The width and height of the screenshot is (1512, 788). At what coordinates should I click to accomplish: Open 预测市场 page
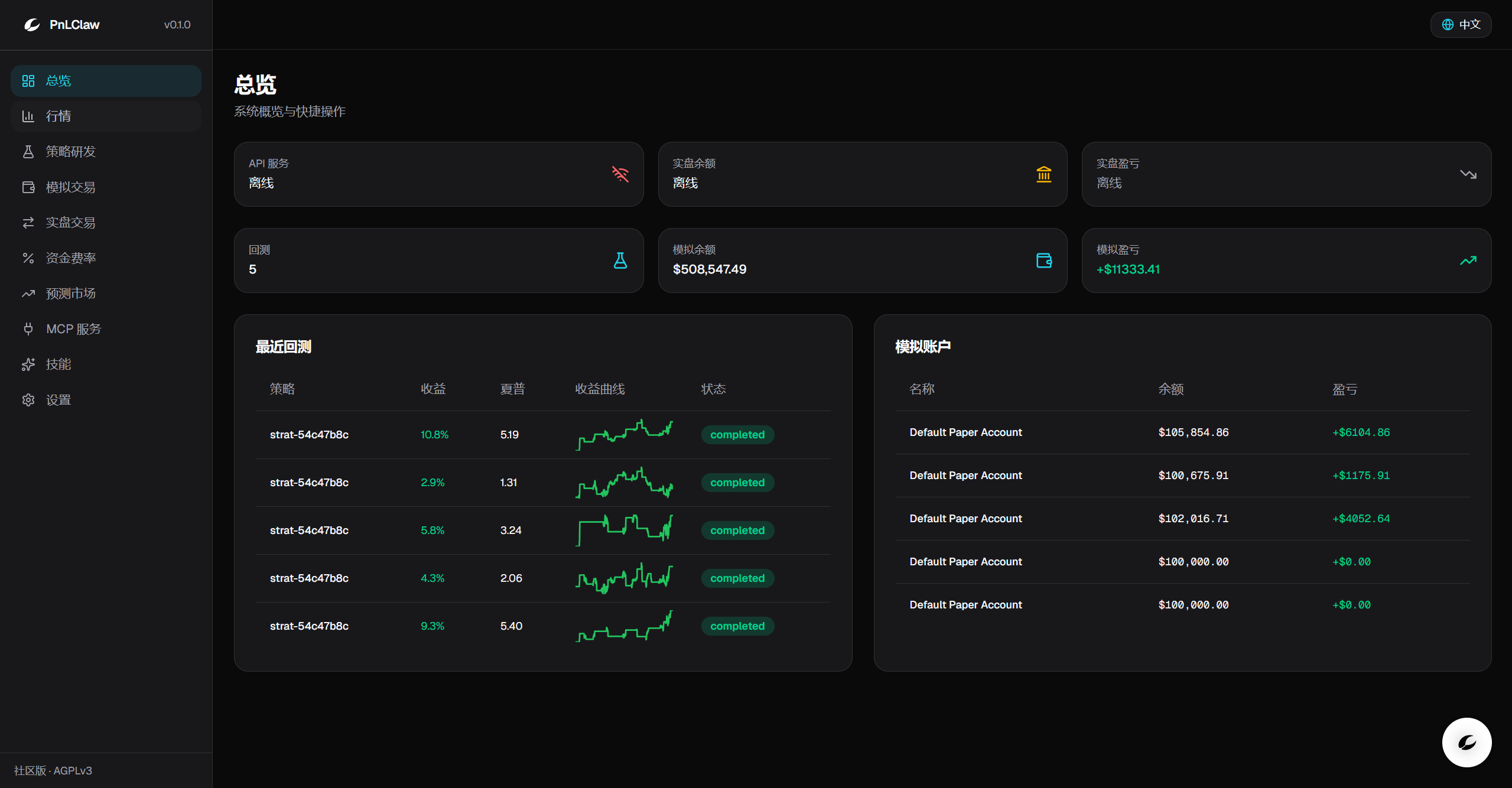106,294
